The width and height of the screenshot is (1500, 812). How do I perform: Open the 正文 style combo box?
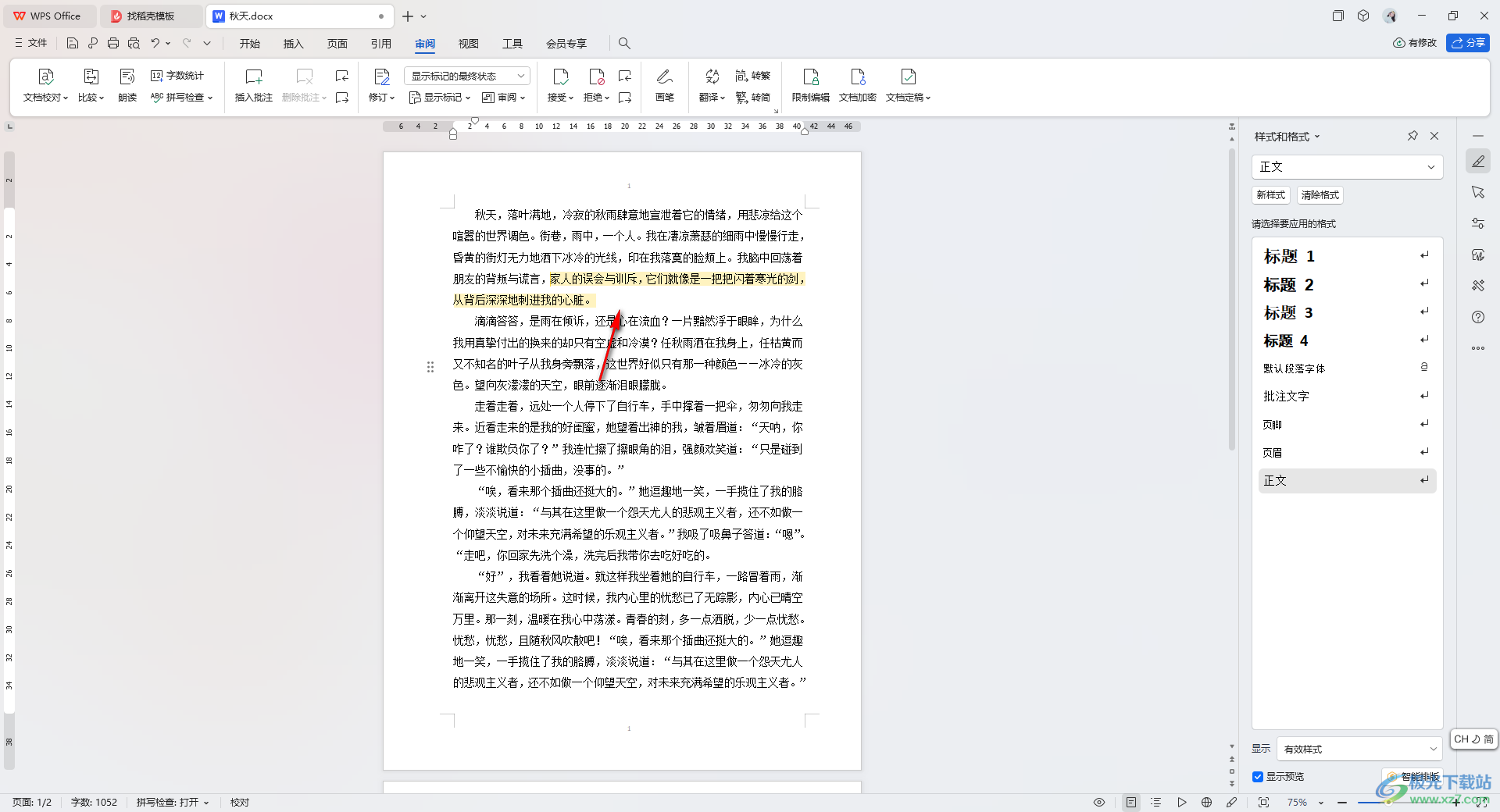point(1347,167)
